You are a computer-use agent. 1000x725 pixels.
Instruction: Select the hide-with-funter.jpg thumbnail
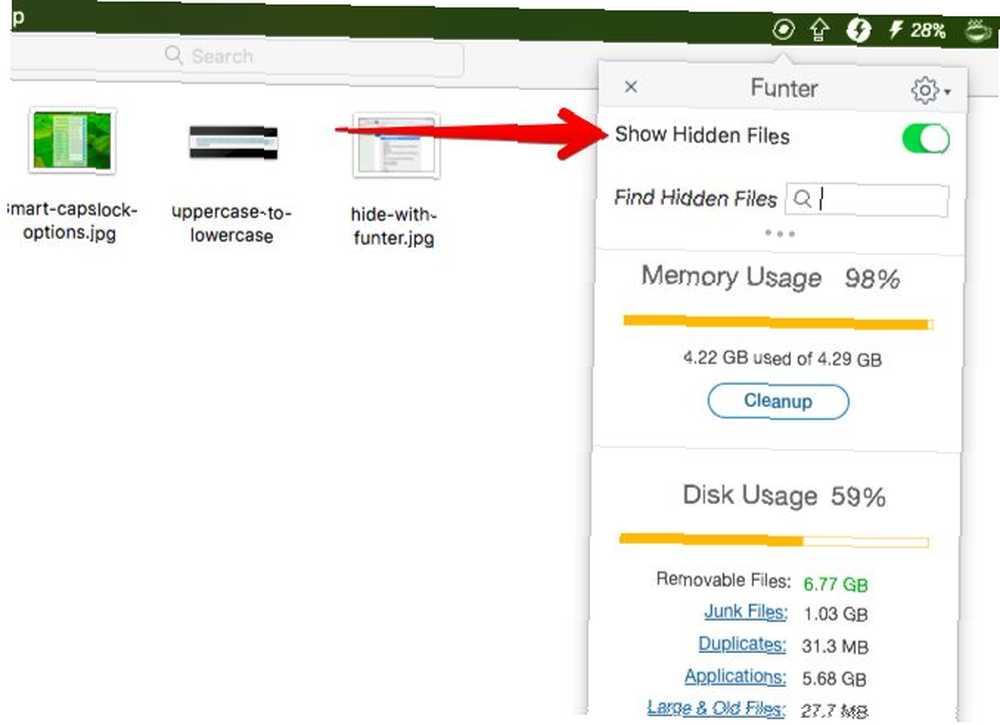coord(395,145)
